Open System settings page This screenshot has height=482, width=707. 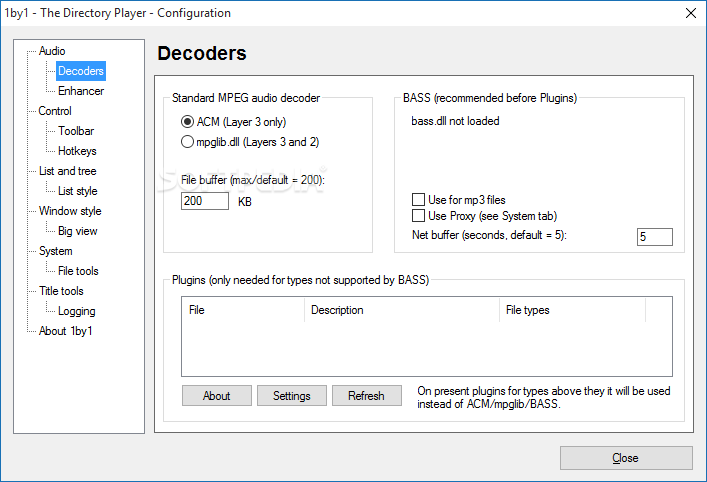[55, 251]
